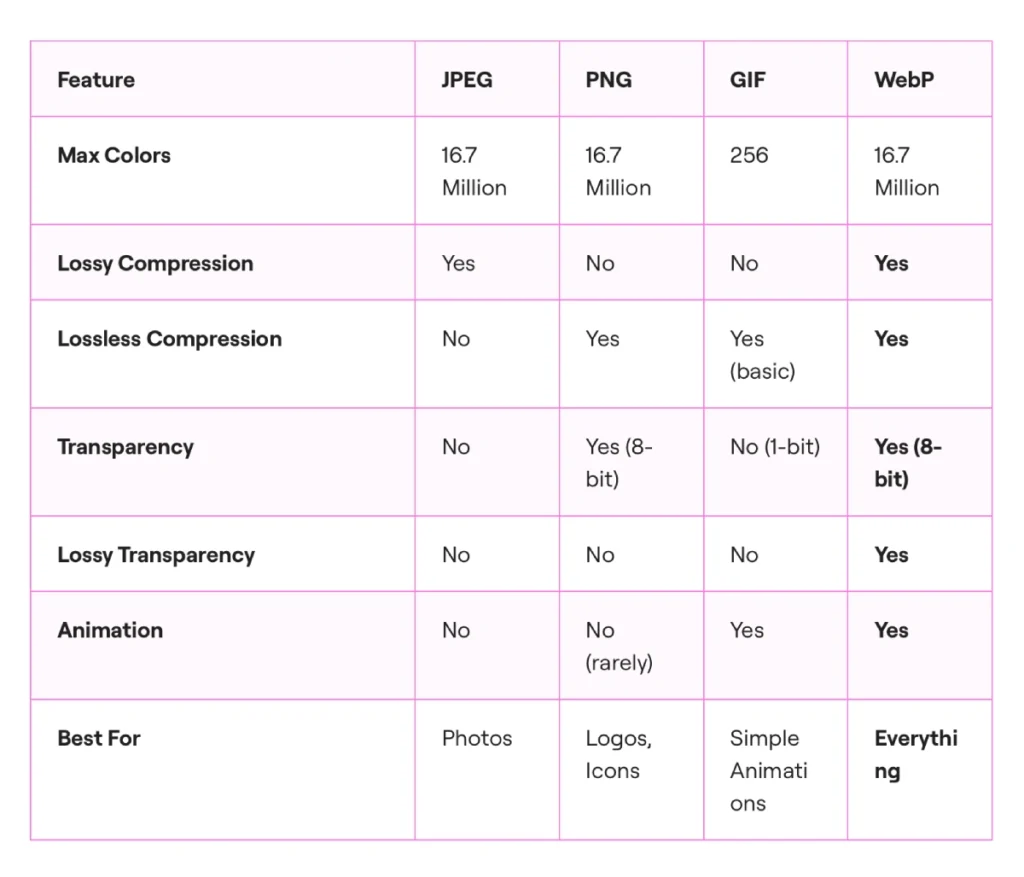
Task: Click the GIF column header
Action: pyautogui.click(x=747, y=80)
